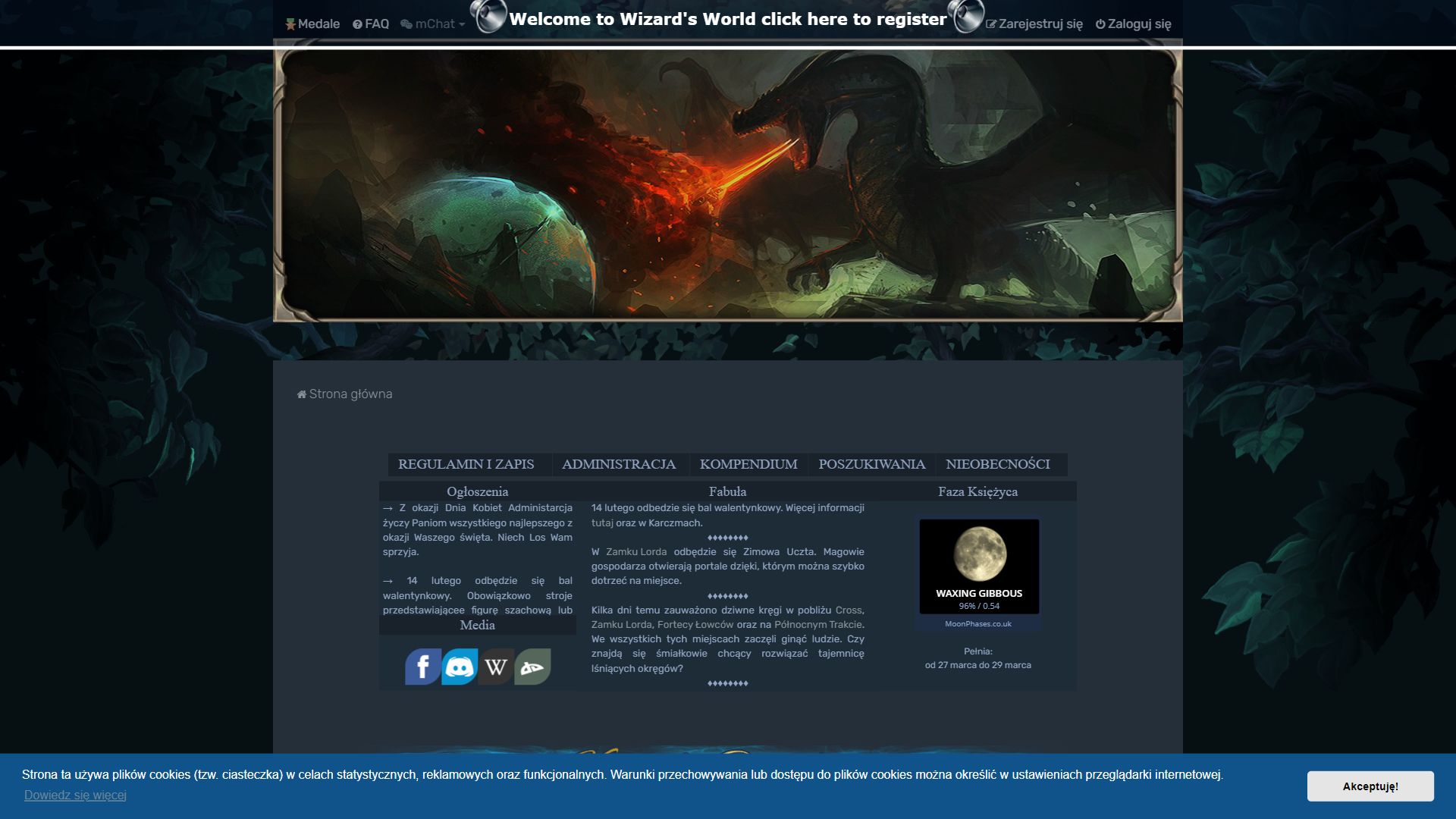Click the moon phase widget image
This screenshot has height=819, width=1456.
coord(979,566)
